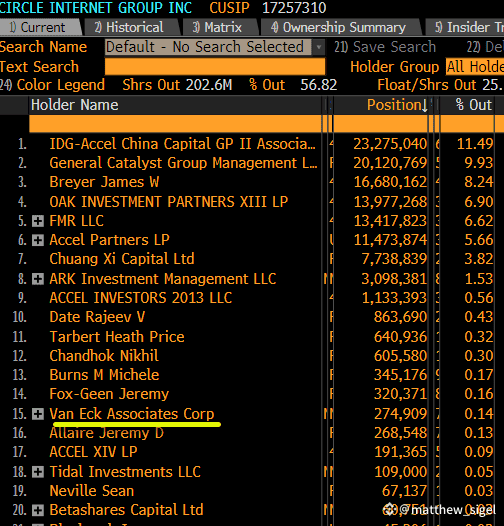
Task: Click position value 13,977,268
Action: (x=390, y=202)
